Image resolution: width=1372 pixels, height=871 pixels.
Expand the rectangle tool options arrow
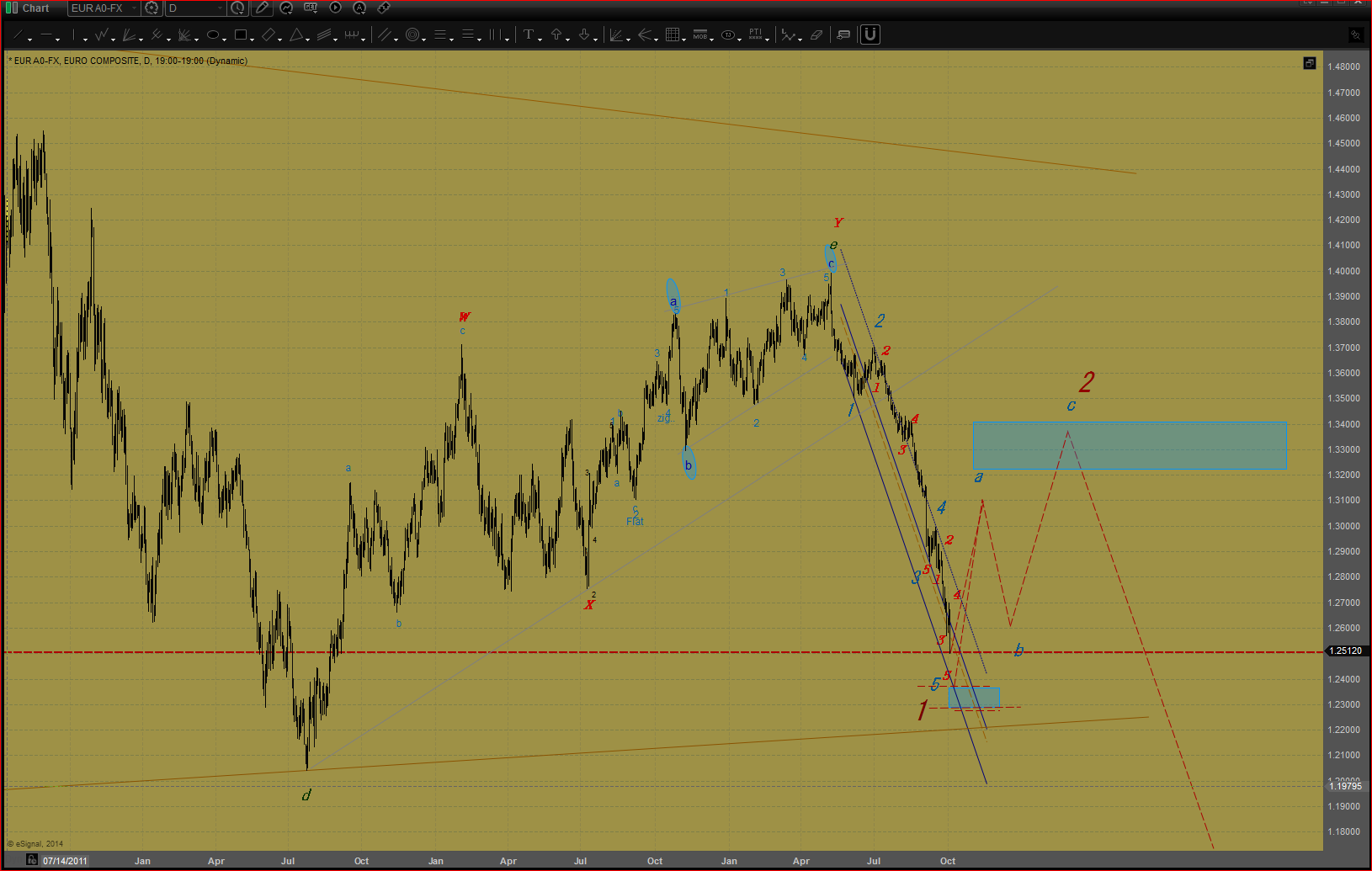(x=252, y=39)
